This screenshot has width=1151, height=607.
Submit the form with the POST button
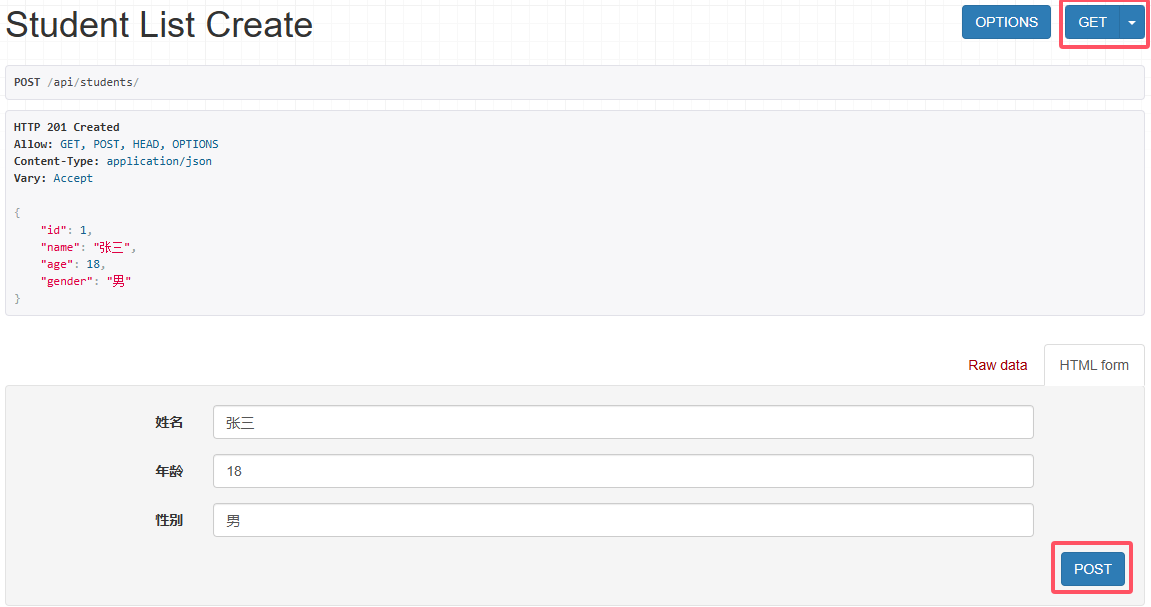coord(1092,569)
